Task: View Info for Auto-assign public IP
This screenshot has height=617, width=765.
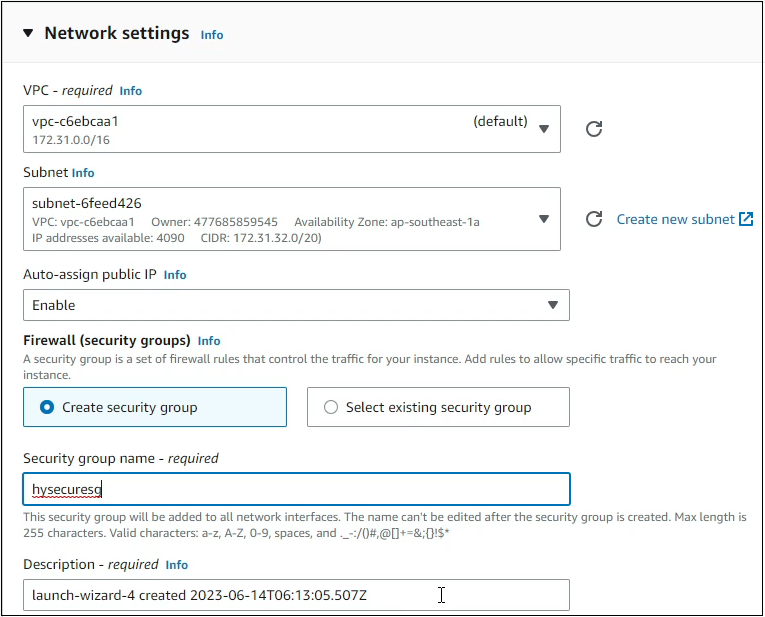Action: 175,275
